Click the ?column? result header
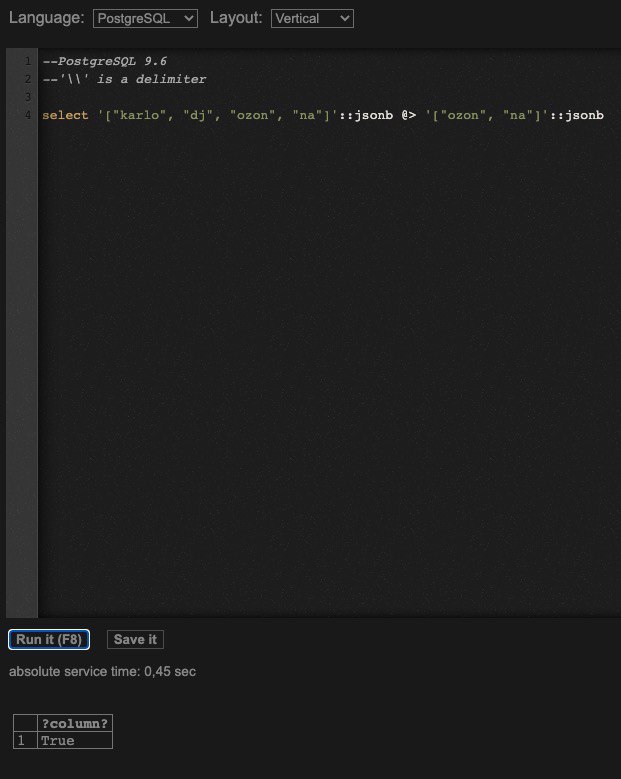Image resolution: width=621 pixels, height=779 pixels. [75, 723]
